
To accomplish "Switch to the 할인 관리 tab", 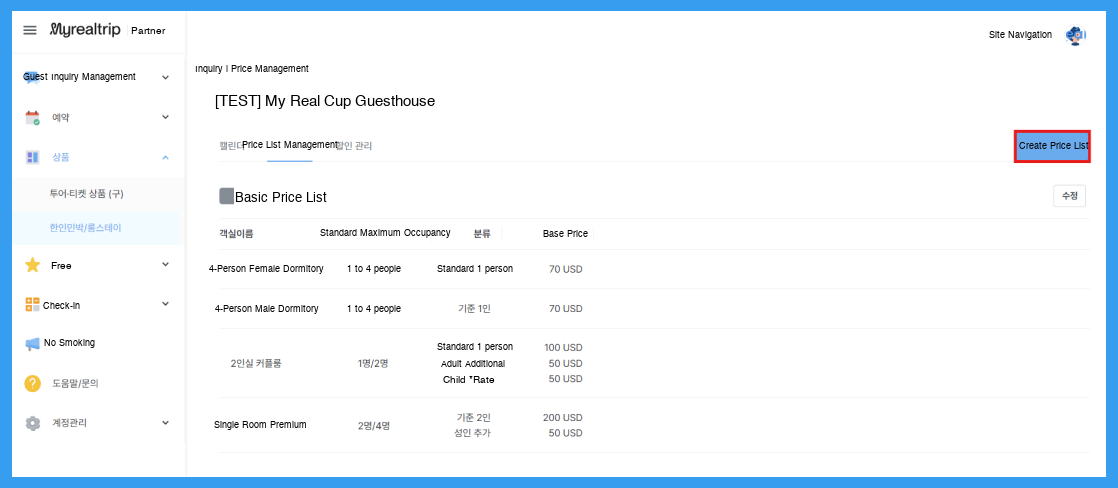I will (354, 146).
